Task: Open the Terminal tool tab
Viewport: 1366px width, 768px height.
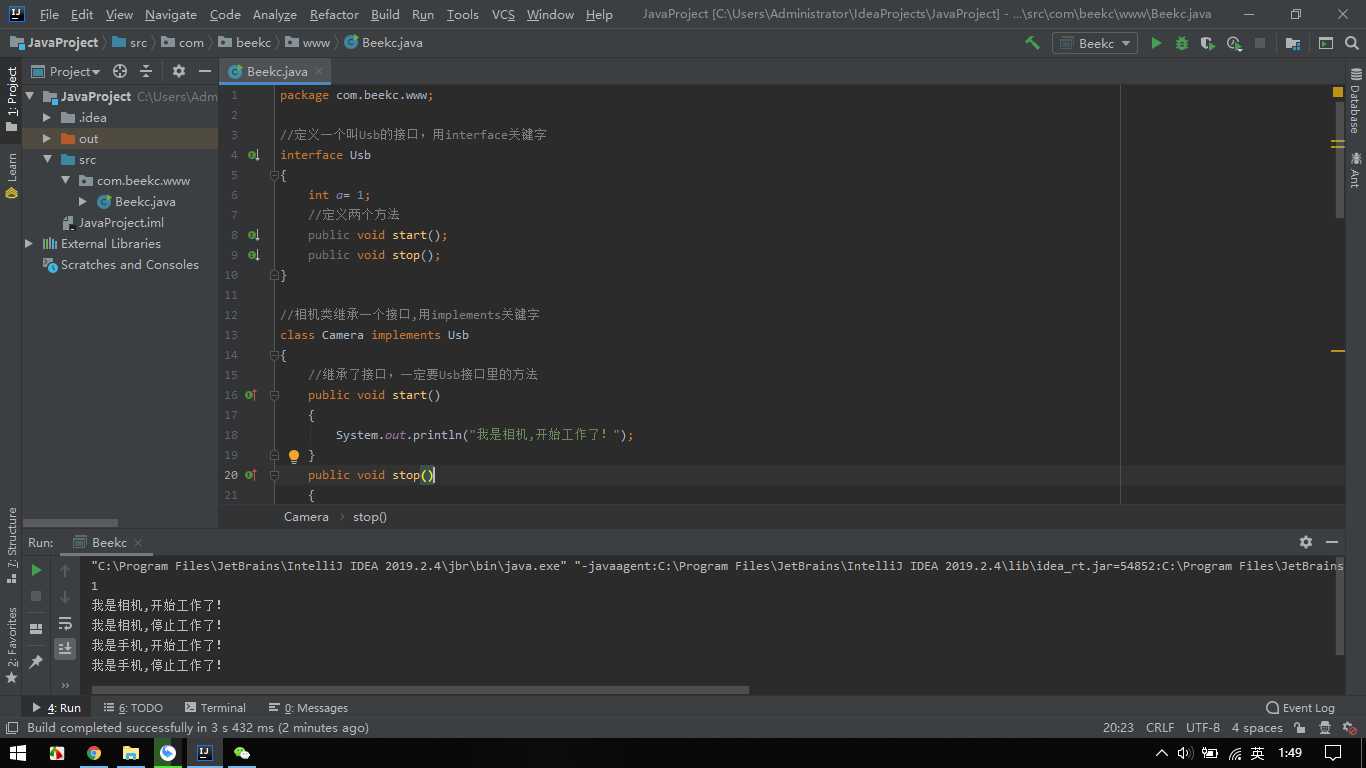Action: coord(214,708)
